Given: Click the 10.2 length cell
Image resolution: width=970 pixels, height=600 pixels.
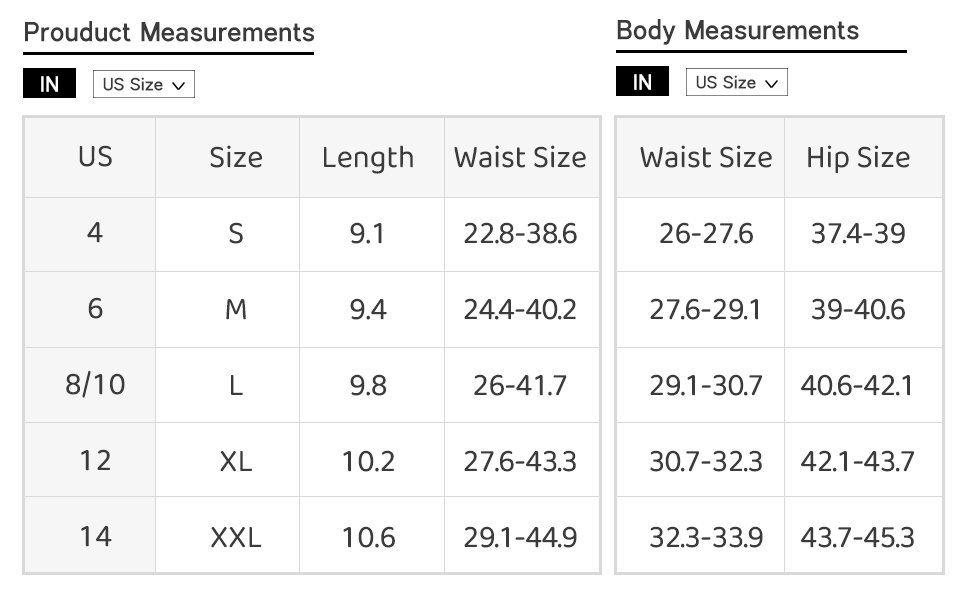Looking at the screenshot, I should (368, 461).
